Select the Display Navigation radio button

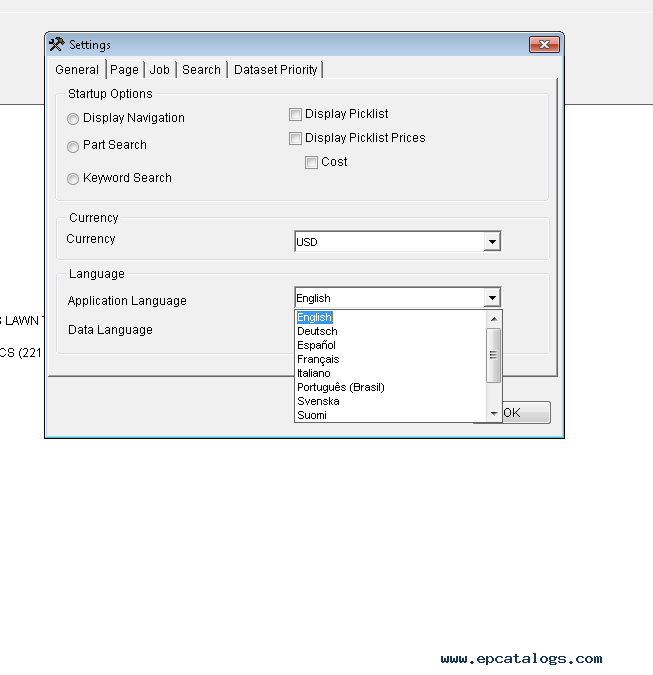tap(73, 119)
